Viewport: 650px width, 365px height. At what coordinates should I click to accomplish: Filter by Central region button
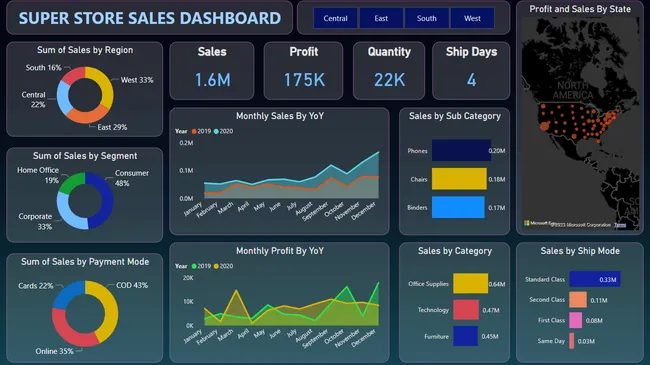click(335, 18)
